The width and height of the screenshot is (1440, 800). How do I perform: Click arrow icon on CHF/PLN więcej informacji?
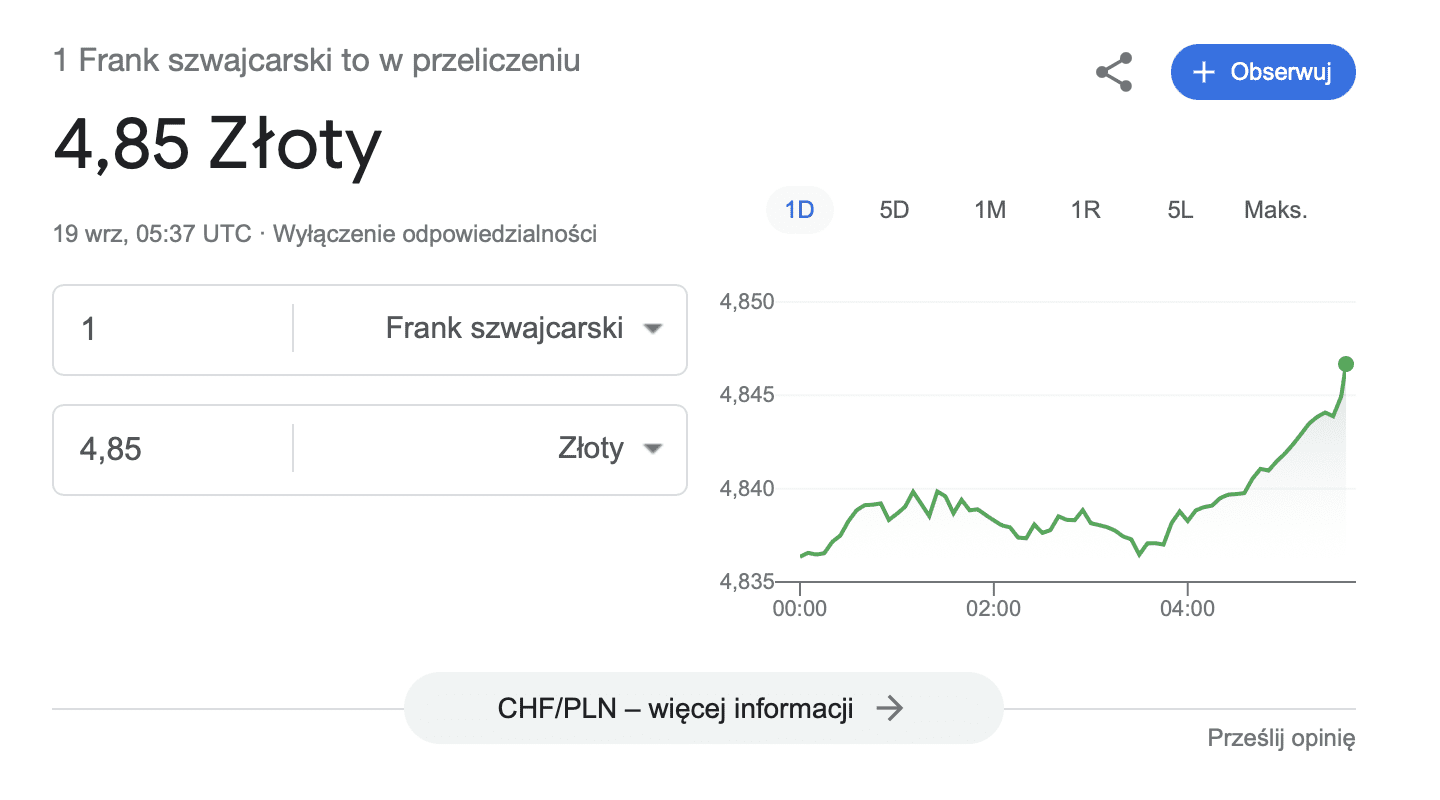coord(889,709)
